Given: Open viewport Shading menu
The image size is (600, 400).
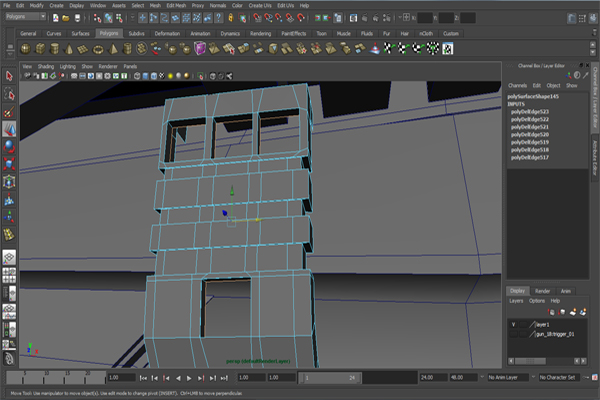Looking at the screenshot, I should pos(46,66).
